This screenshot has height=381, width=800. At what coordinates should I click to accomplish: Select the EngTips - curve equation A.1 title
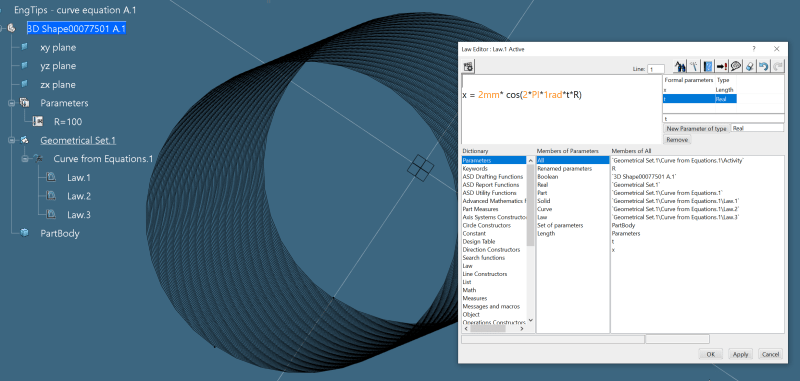(75, 10)
